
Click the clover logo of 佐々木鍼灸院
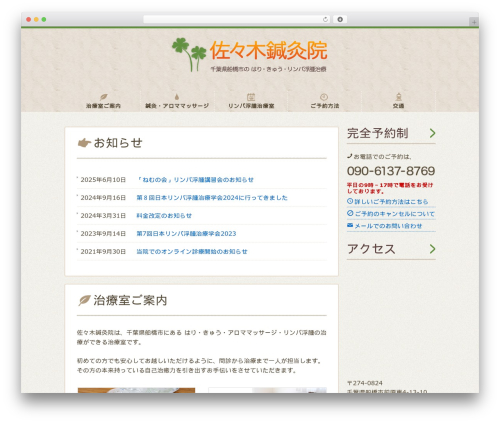click(x=189, y=54)
